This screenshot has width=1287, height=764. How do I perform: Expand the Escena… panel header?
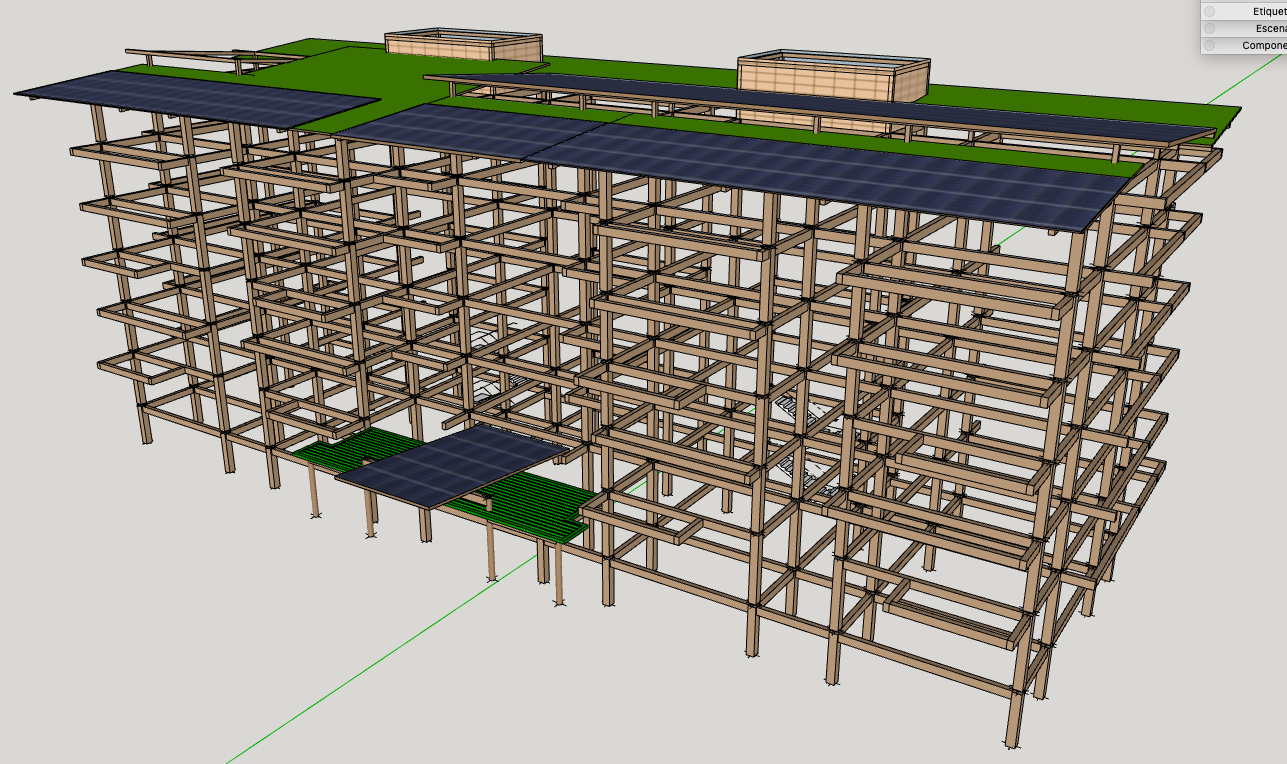(1244, 28)
